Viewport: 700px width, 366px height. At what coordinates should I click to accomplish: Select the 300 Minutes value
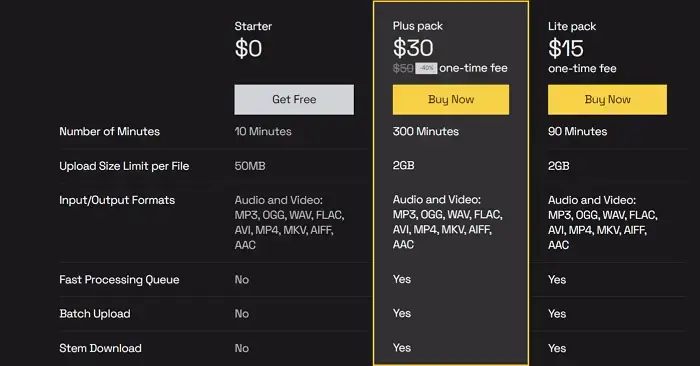point(425,131)
